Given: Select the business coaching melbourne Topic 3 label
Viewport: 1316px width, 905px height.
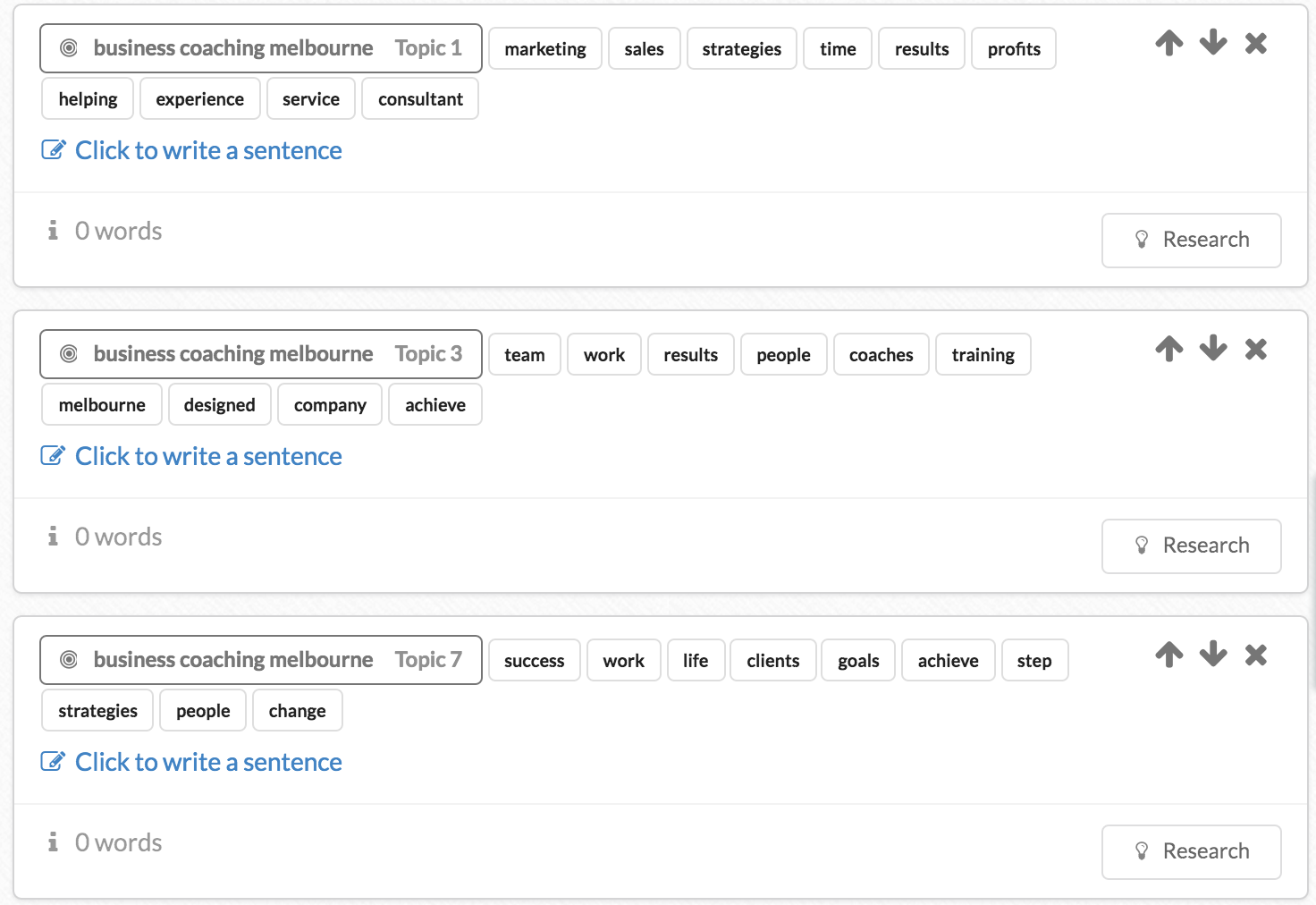Looking at the screenshot, I should [261, 354].
